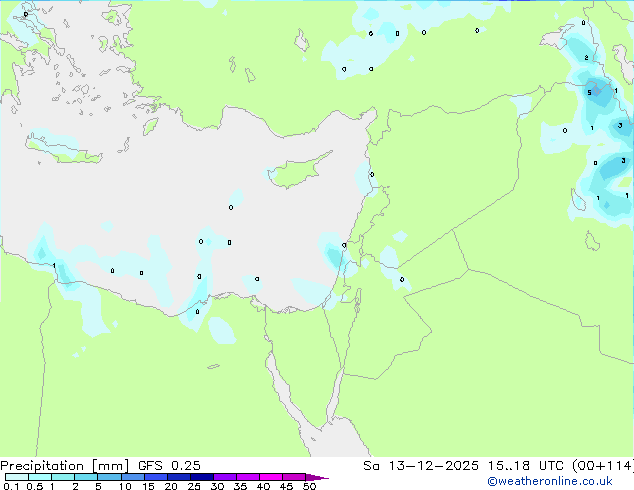The image size is (634, 490).
Task: Click the precipitation value "2" on the map
Action: tap(586, 58)
